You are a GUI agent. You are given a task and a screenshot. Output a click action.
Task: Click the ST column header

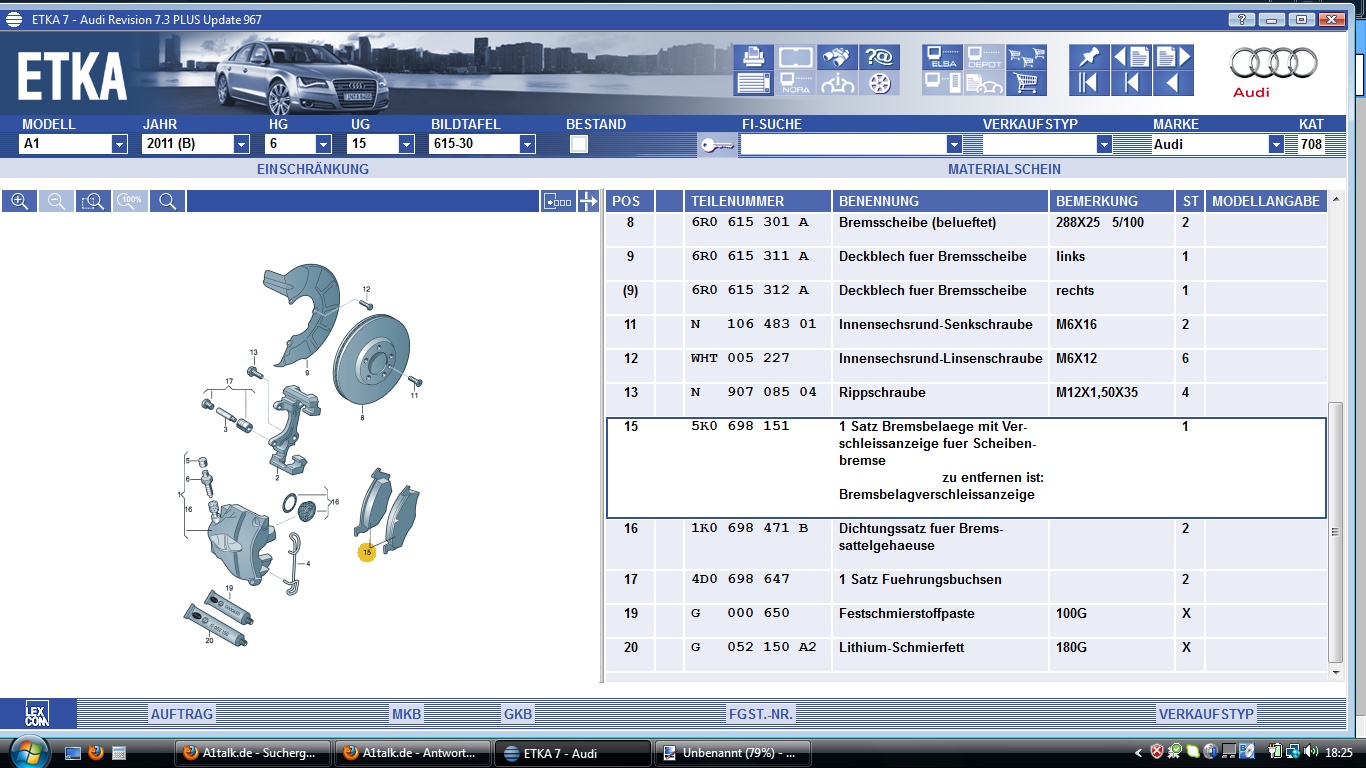pyautogui.click(x=1190, y=201)
